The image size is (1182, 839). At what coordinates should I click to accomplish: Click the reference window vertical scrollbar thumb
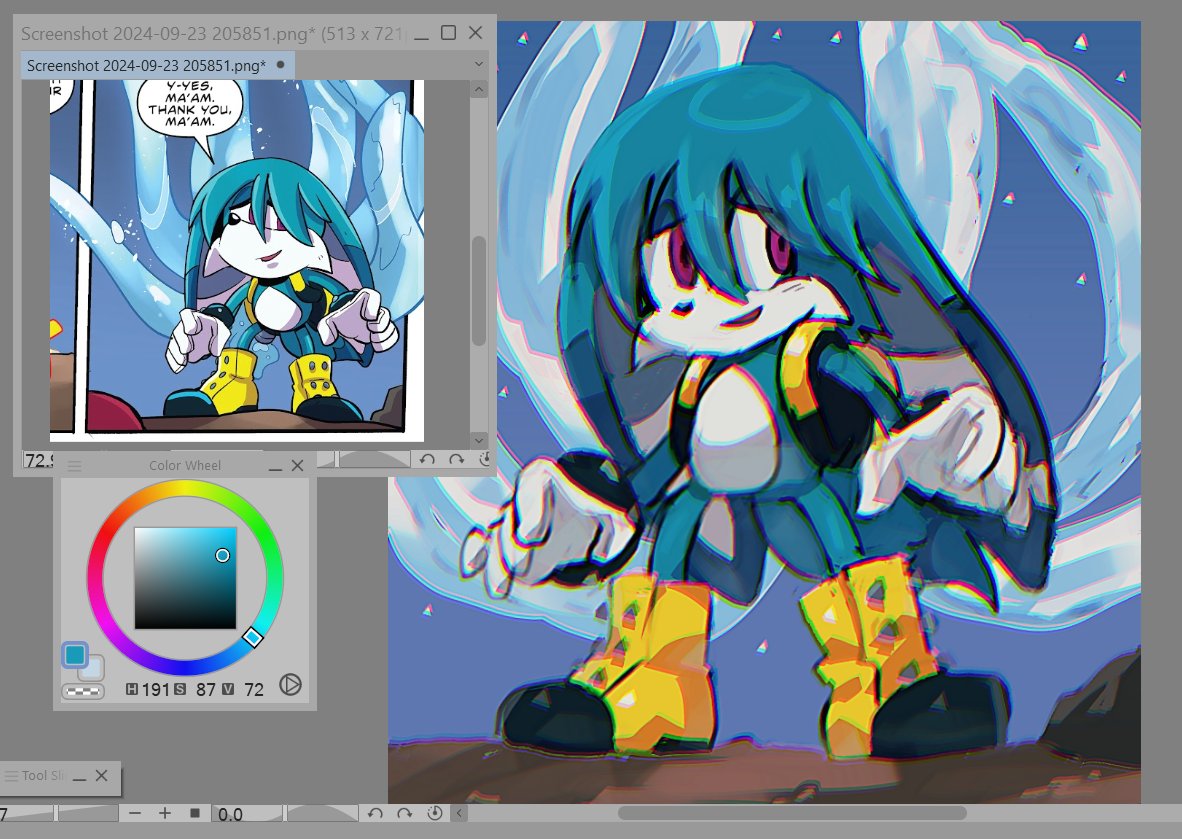pyautogui.click(x=479, y=291)
